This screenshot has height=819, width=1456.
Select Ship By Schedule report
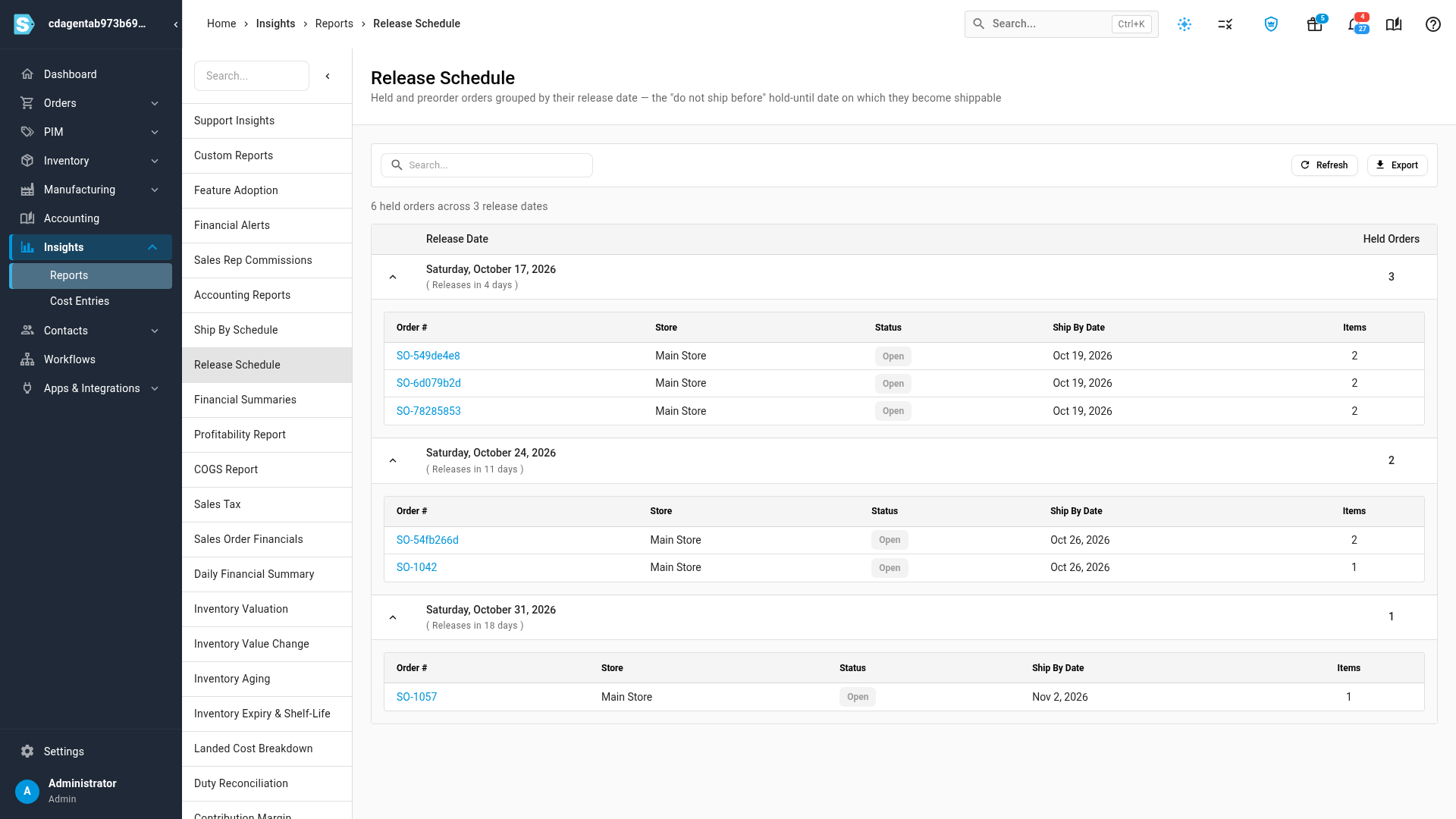pos(267,330)
